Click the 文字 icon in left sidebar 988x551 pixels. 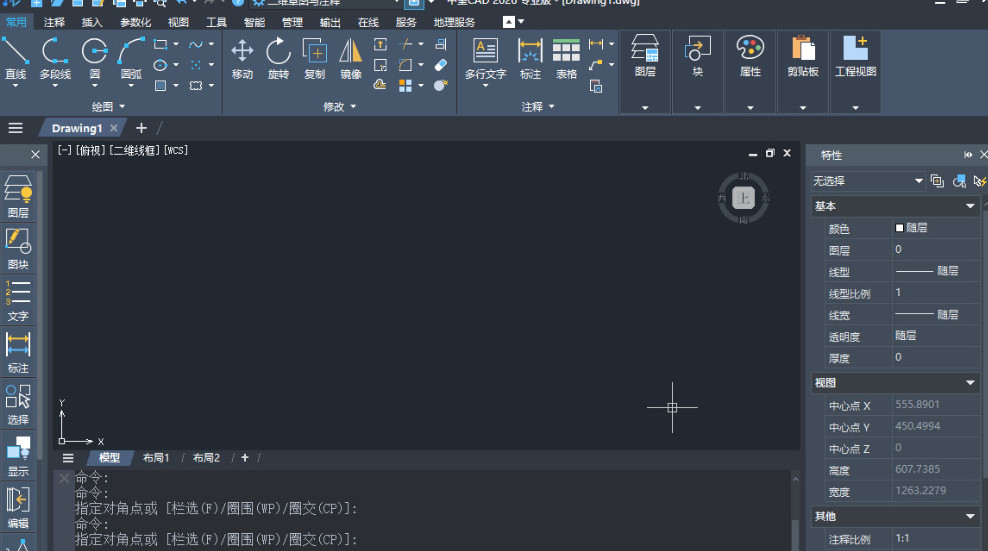pos(18,300)
